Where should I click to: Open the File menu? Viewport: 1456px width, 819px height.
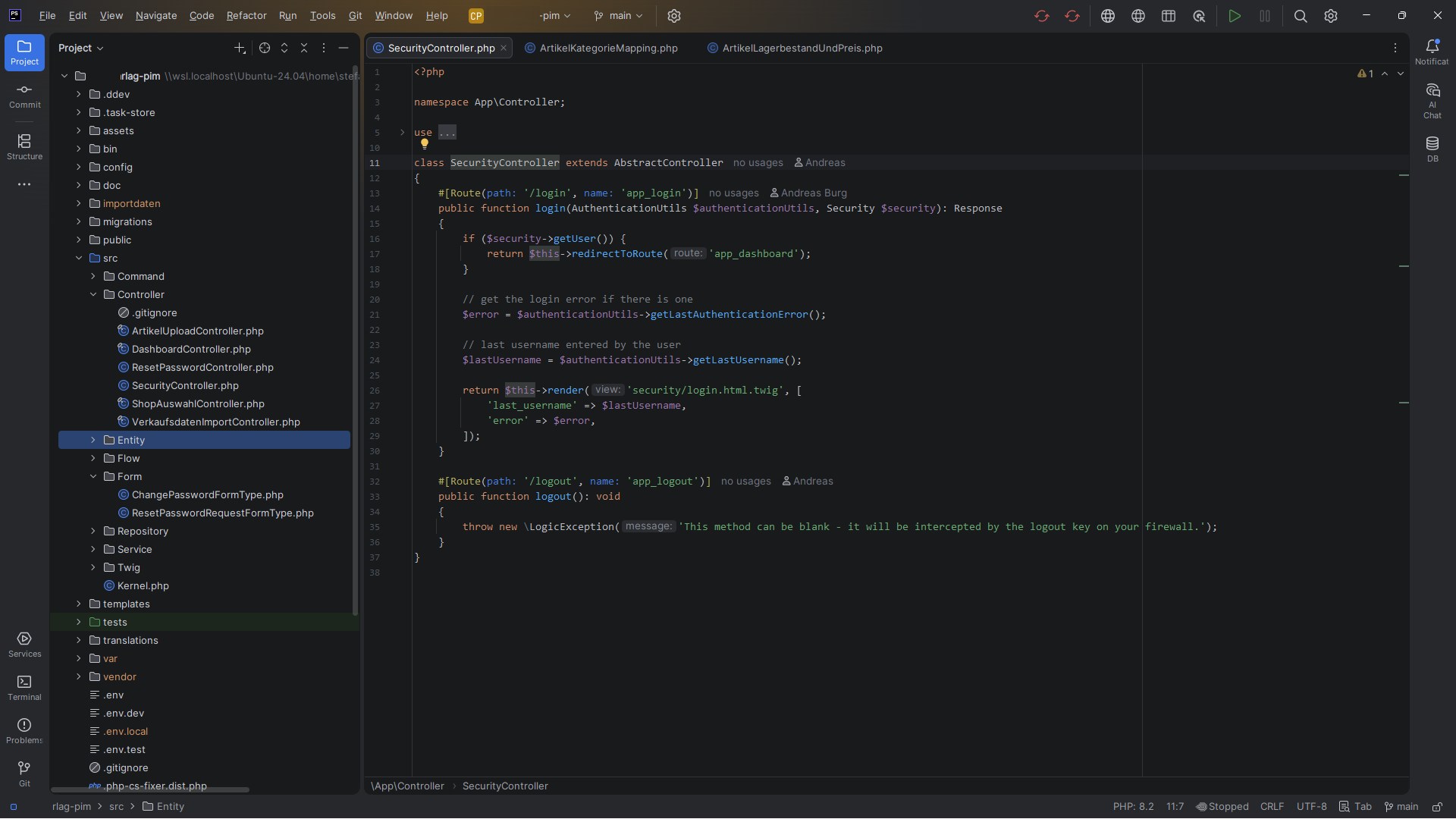(x=47, y=16)
